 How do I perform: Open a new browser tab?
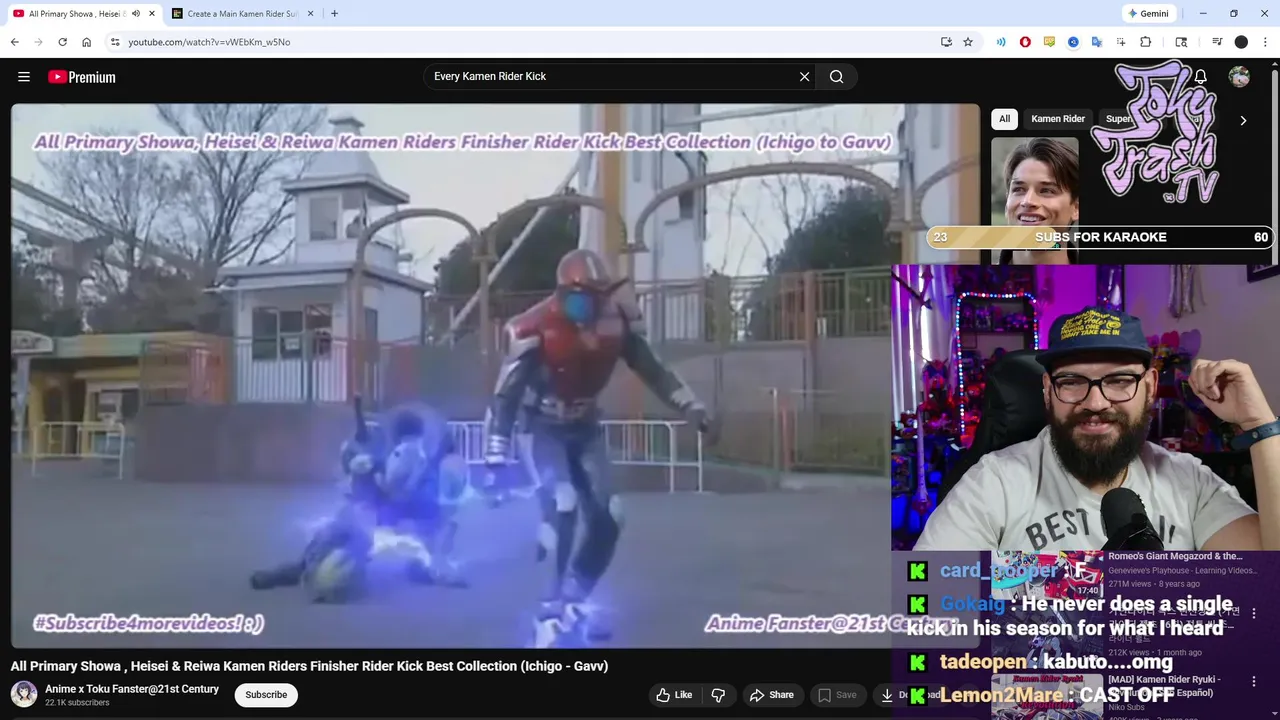334,14
